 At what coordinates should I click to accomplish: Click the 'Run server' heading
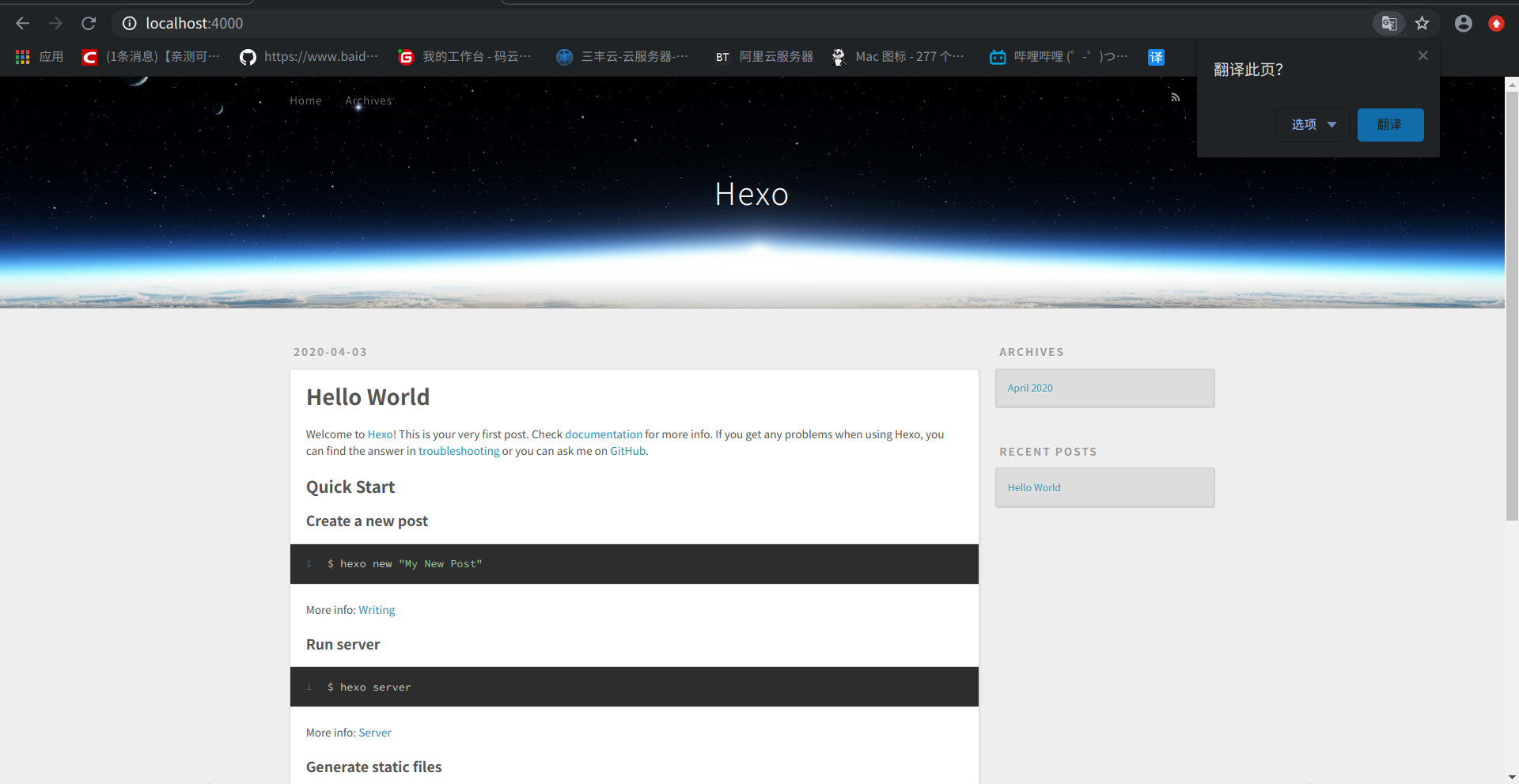click(343, 645)
